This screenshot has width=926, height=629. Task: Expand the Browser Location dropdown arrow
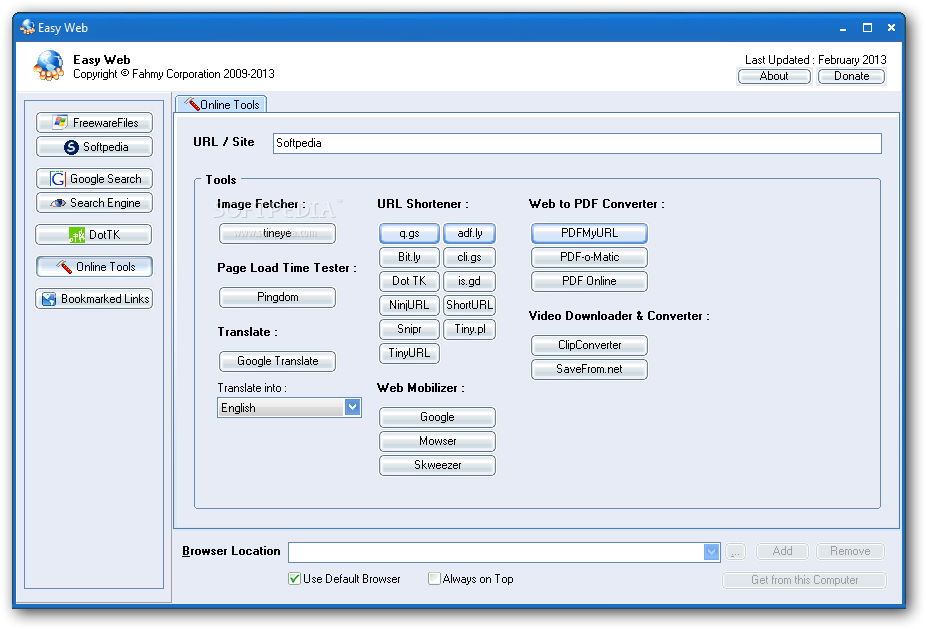click(712, 552)
